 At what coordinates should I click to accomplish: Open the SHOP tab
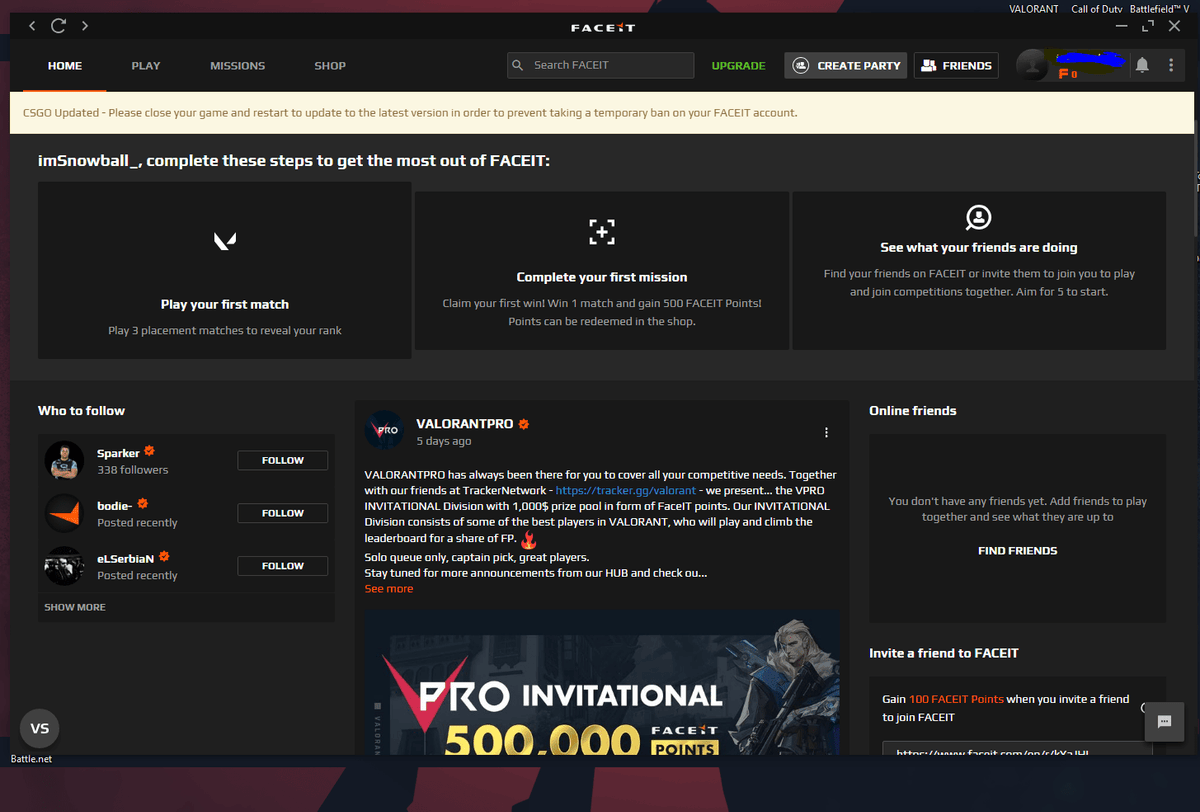[x=330, y=66]
